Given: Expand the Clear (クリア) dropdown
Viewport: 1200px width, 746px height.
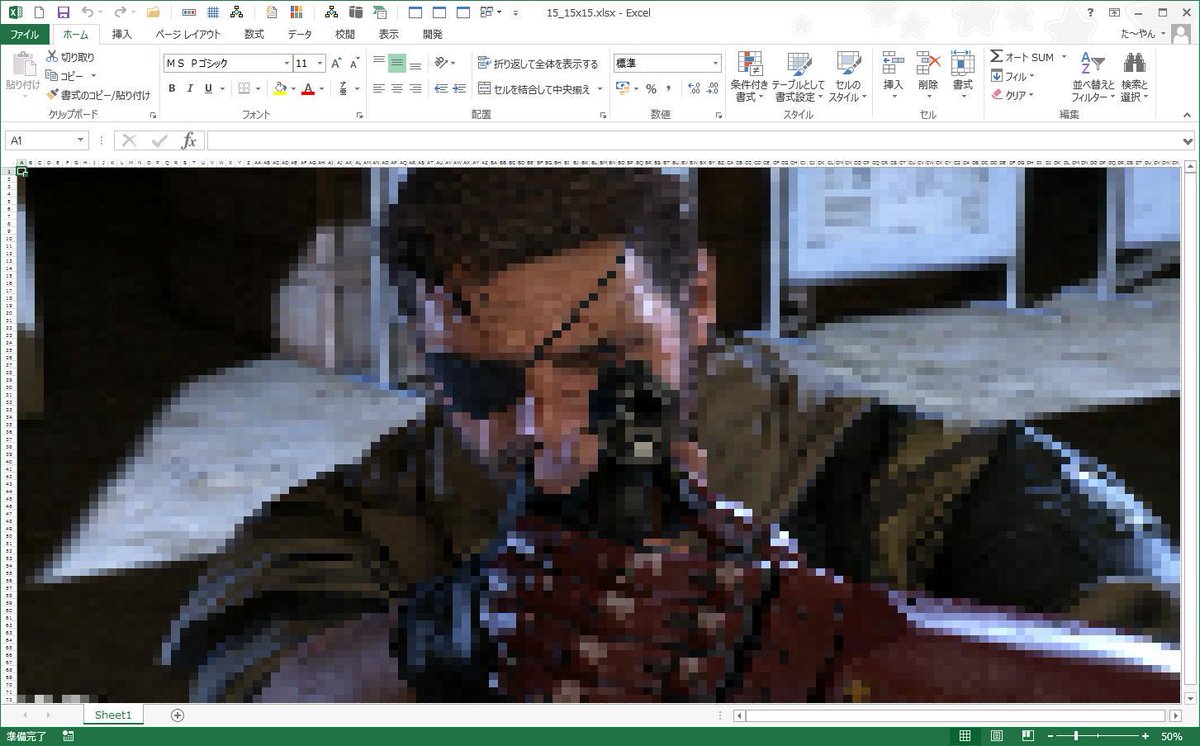Looking at the screenshot, I should pyautogui.click(x=1031, y=95).
